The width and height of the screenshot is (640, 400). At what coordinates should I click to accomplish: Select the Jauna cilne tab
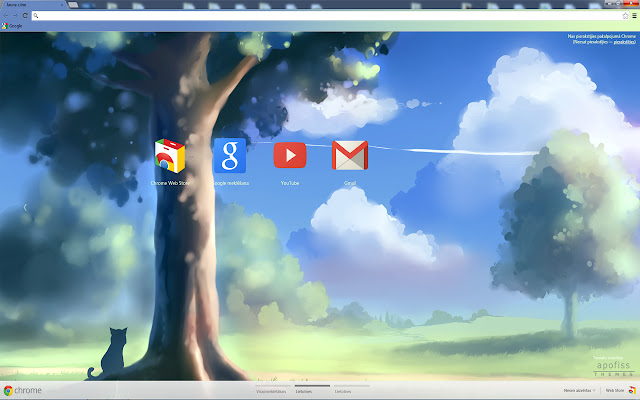[33, 4]
